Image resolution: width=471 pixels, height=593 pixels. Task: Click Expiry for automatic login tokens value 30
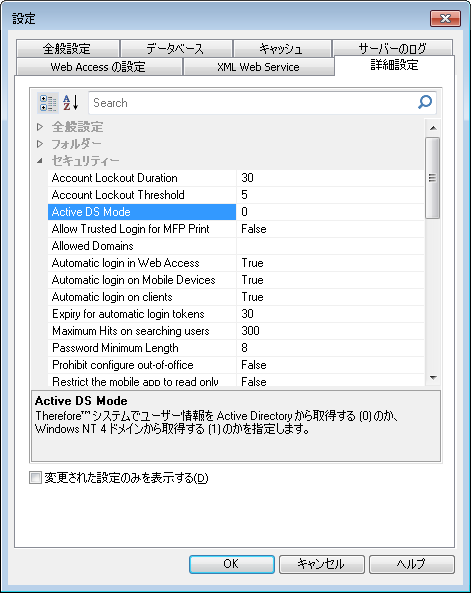330,314
